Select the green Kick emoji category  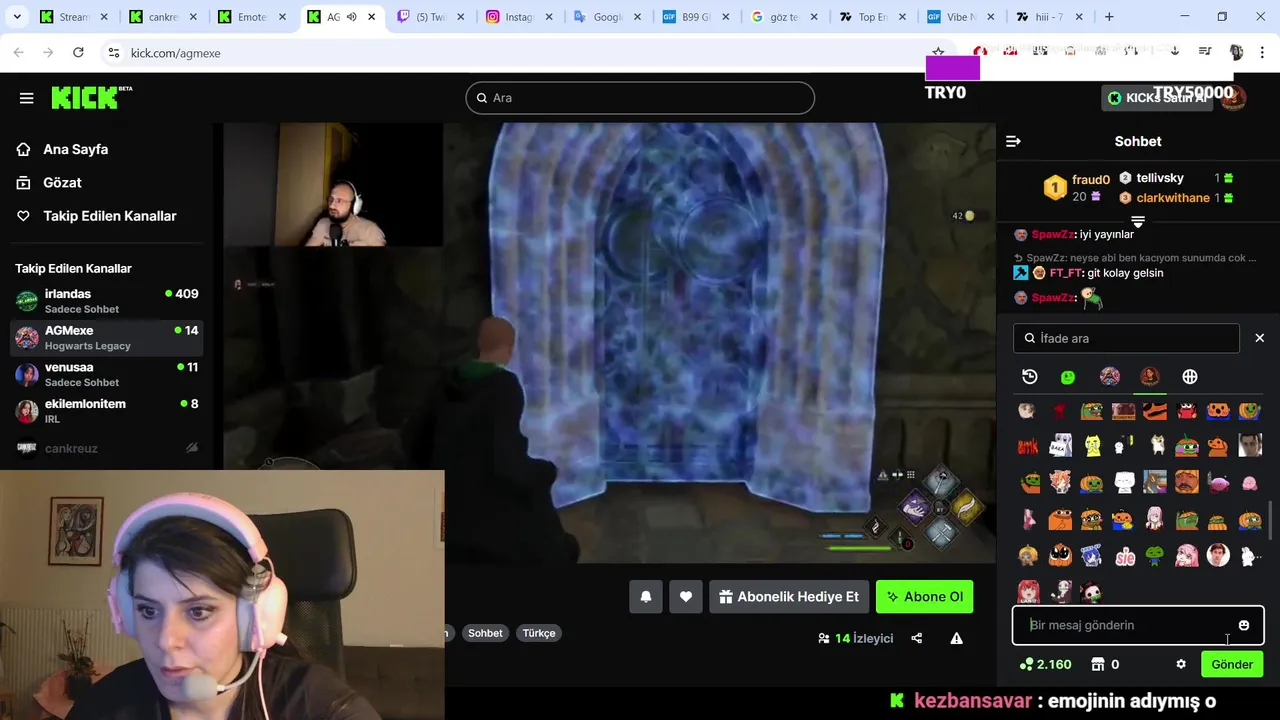pos(1068,377)
